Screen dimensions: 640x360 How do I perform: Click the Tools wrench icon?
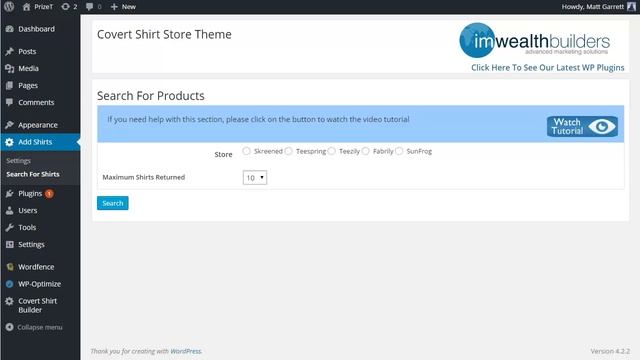(x=10, y=227)
